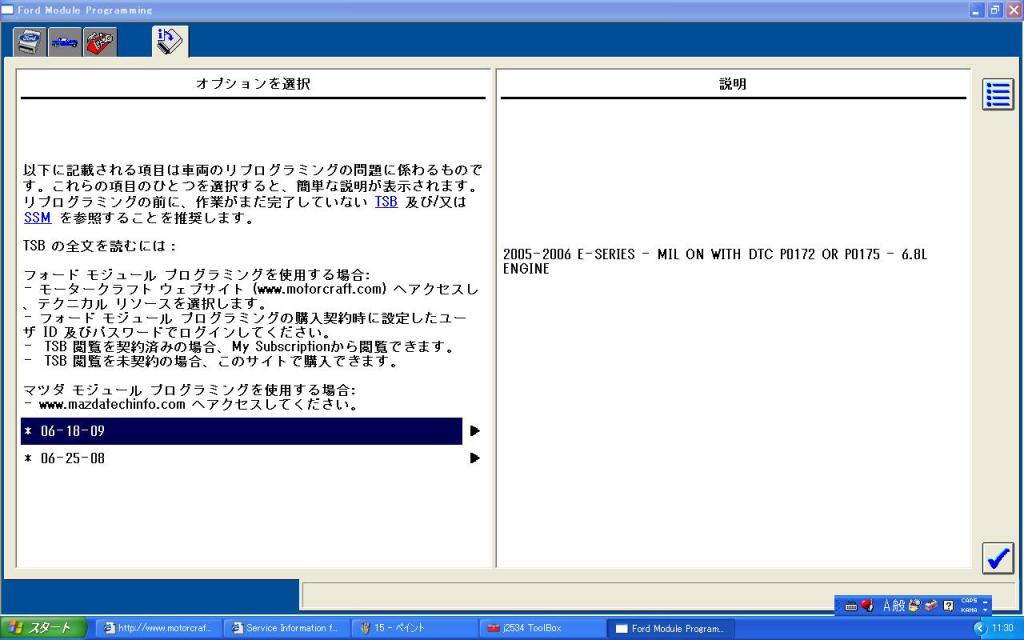
Task: Expand hidden system tray icons chevron
Action: (978, 628)
